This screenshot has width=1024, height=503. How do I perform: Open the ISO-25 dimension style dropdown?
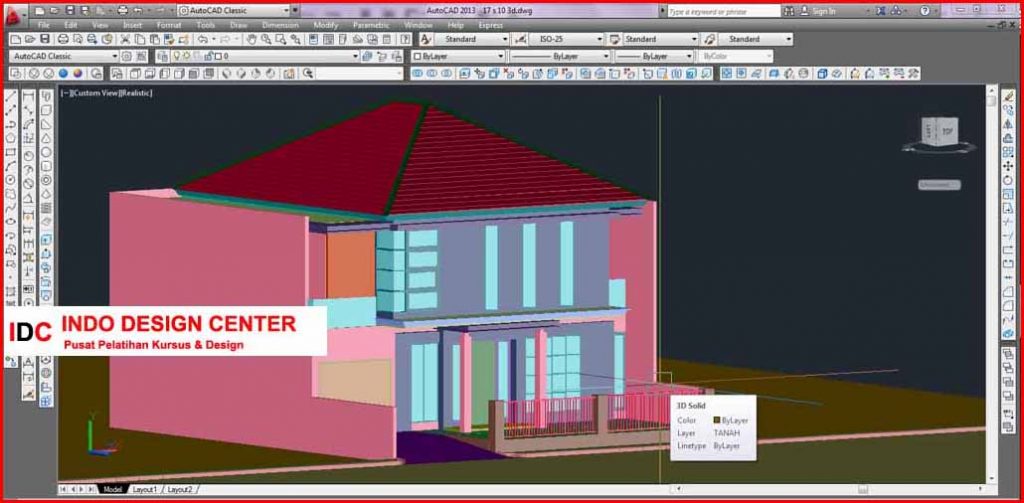pyautogui.click(x=569, y=39)
